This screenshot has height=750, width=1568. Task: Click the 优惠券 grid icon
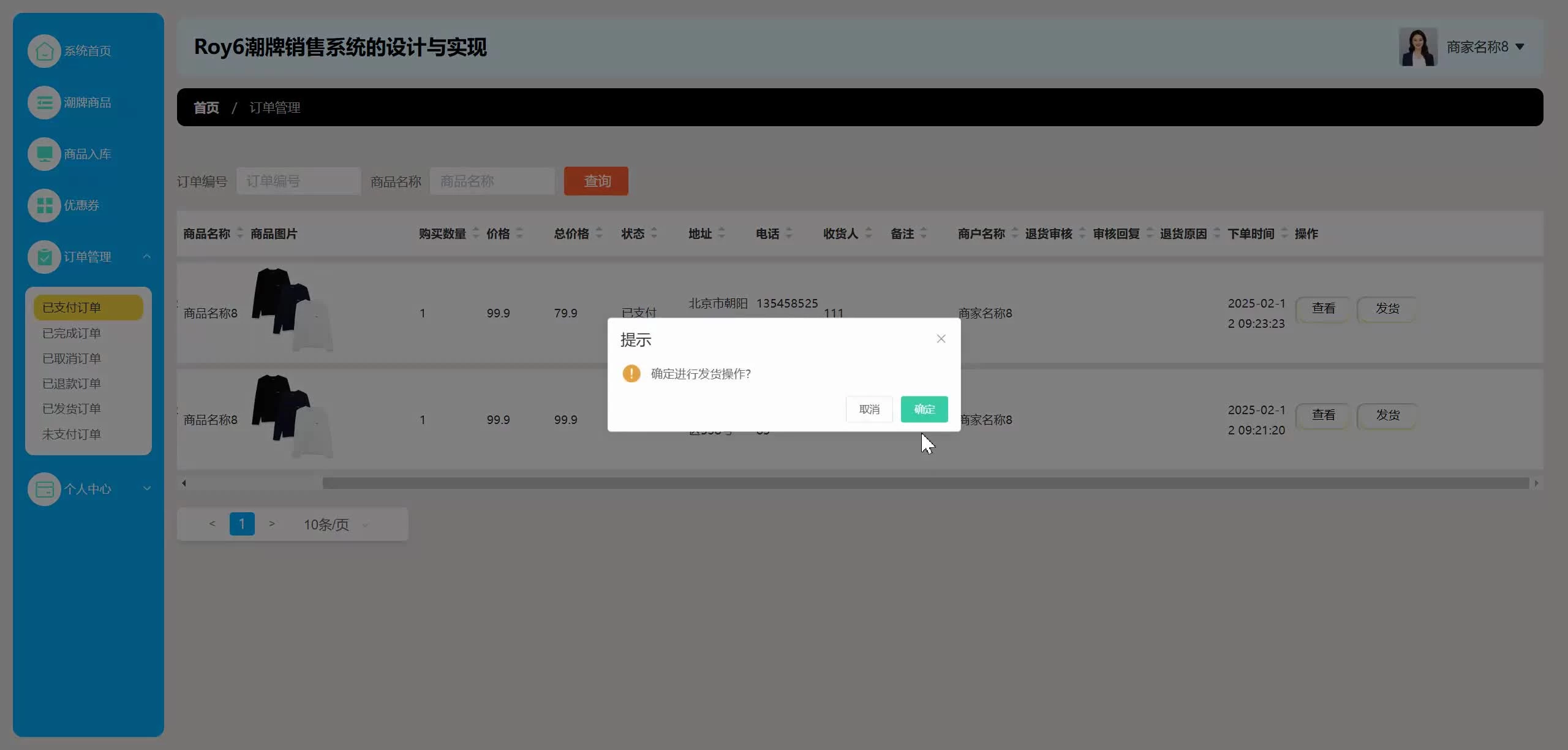44,205
